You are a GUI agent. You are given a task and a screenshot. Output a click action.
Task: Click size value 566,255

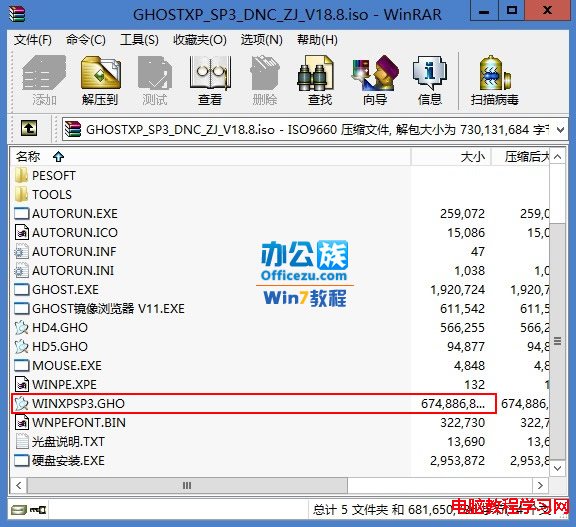[x=463, y=328]
